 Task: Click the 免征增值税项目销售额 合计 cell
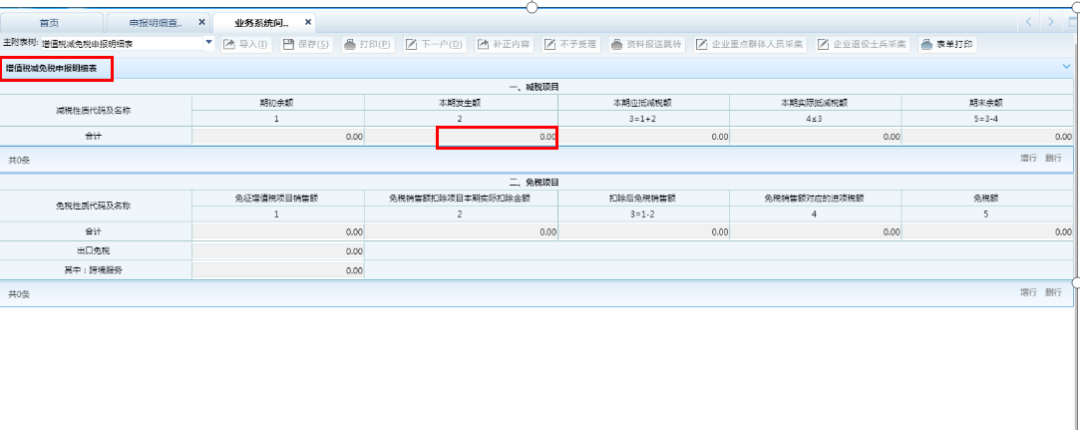[278, 232]
